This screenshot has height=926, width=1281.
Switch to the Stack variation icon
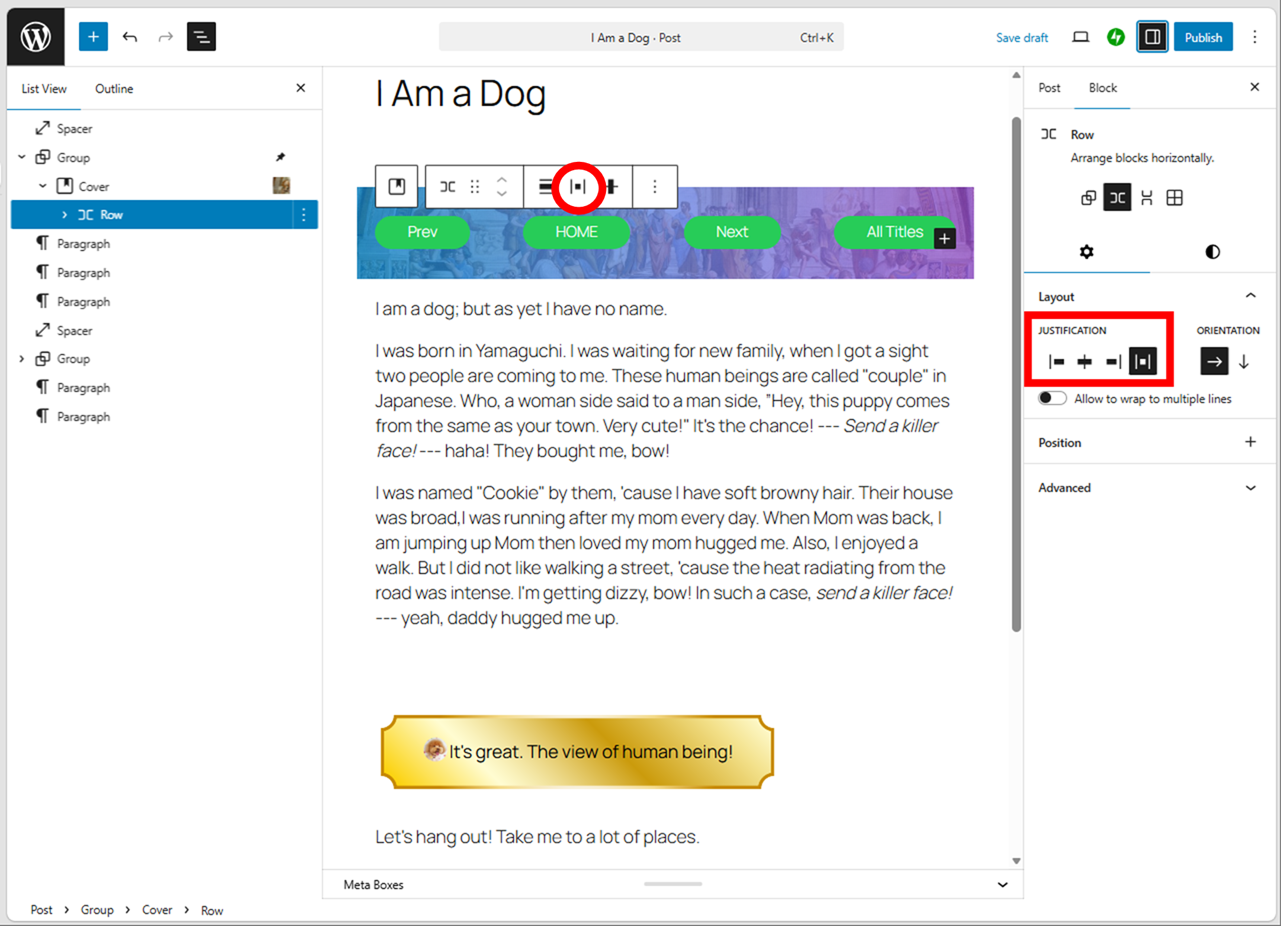point(1146,198)
